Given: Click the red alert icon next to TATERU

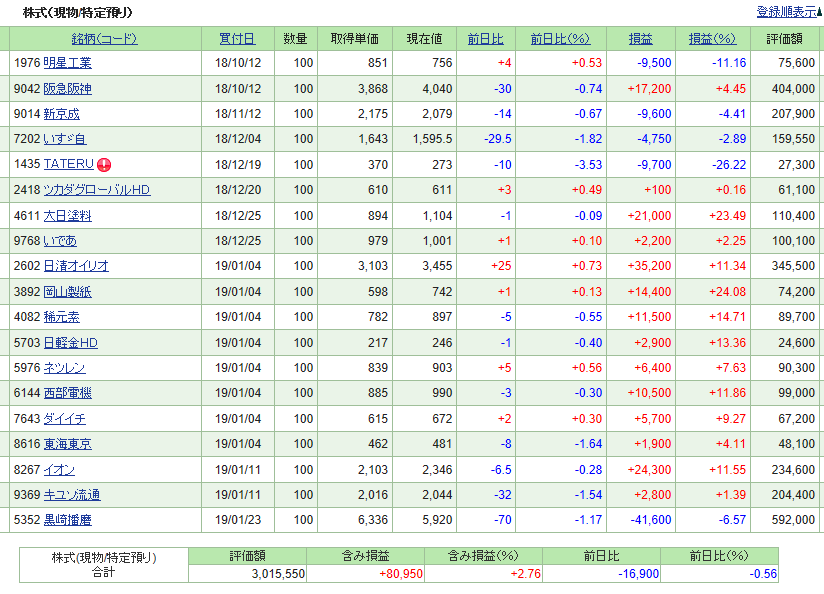Looking at the screenshot, I should coord(104,165).
